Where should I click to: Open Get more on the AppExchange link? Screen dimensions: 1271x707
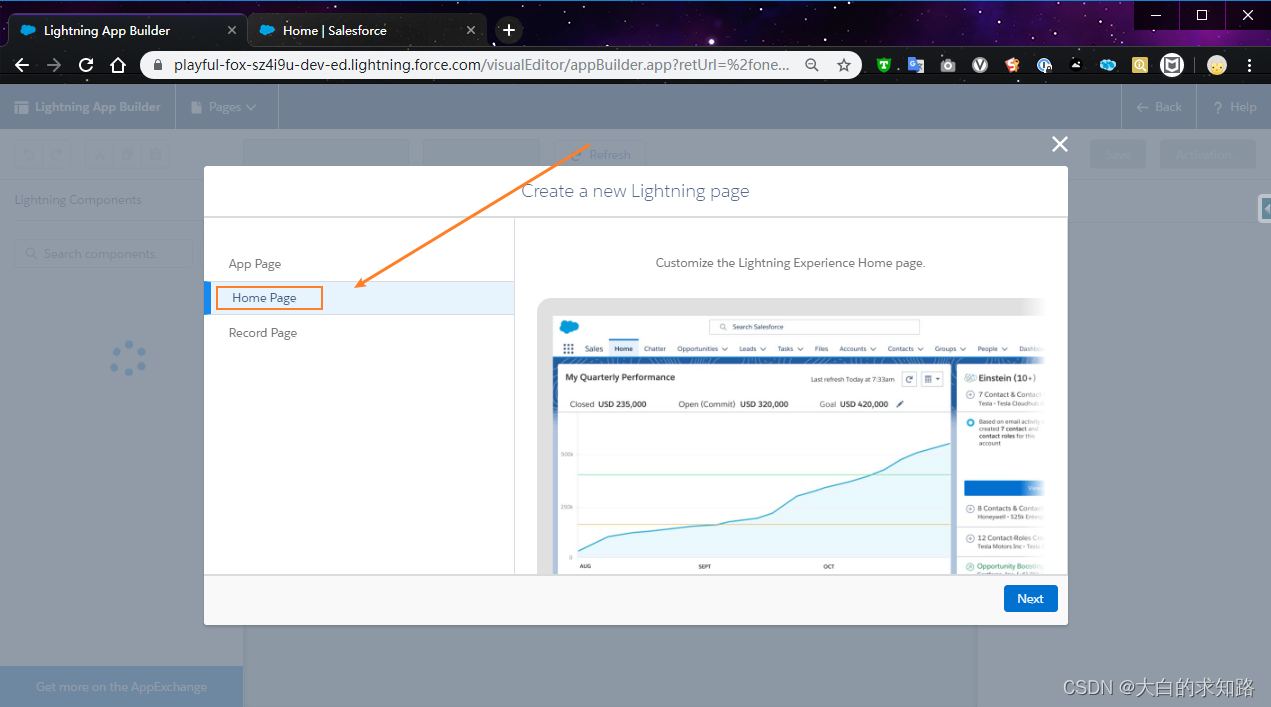pos(121,687)
